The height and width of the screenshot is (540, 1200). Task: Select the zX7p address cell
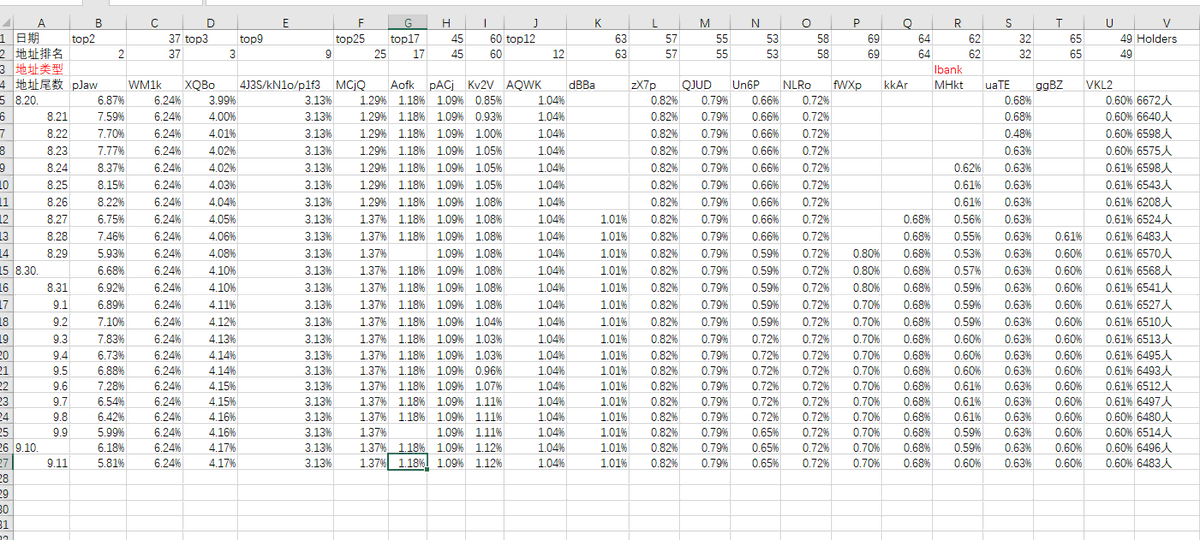click(x=654, y=85)
